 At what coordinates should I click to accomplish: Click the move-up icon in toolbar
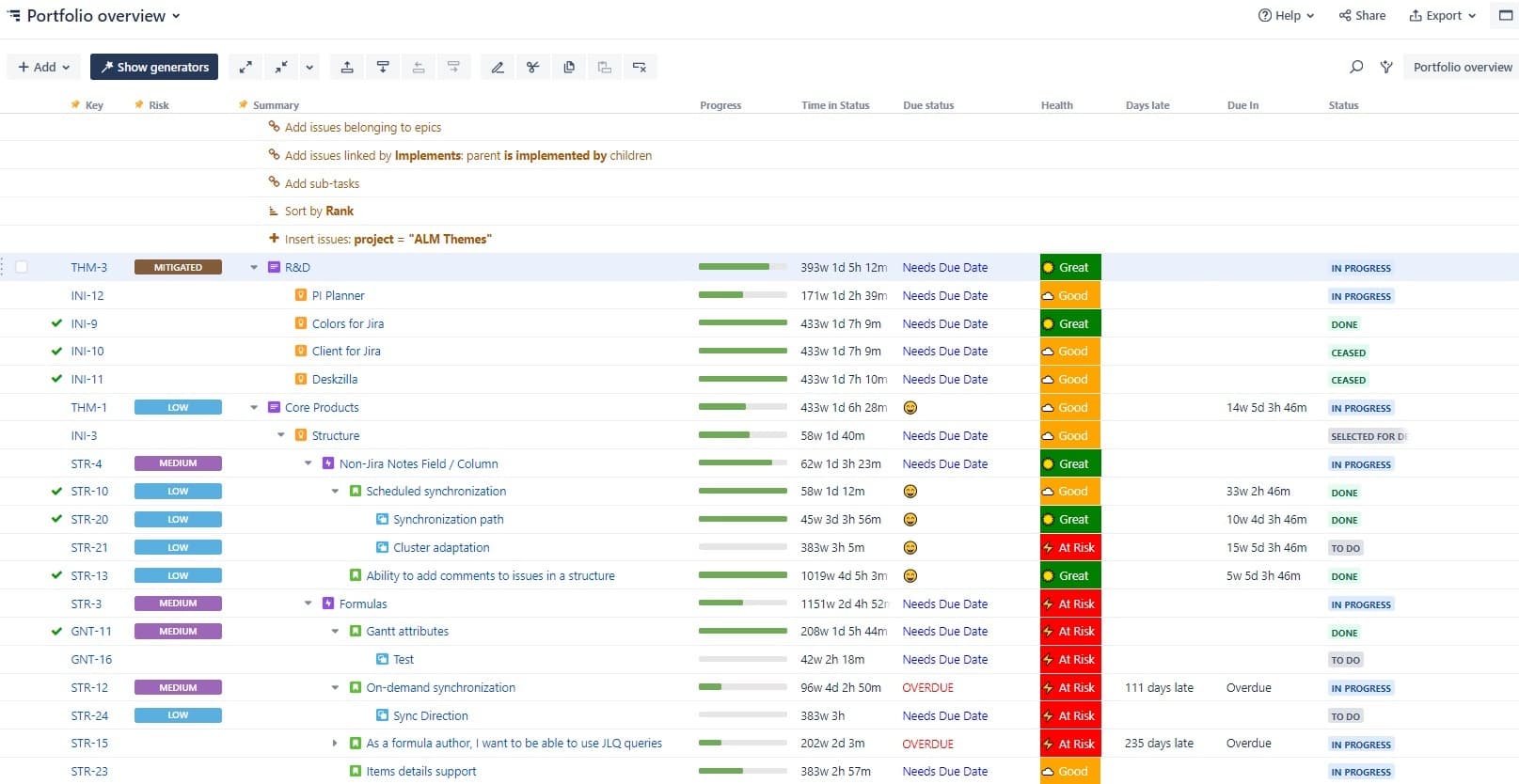(347, 67)
